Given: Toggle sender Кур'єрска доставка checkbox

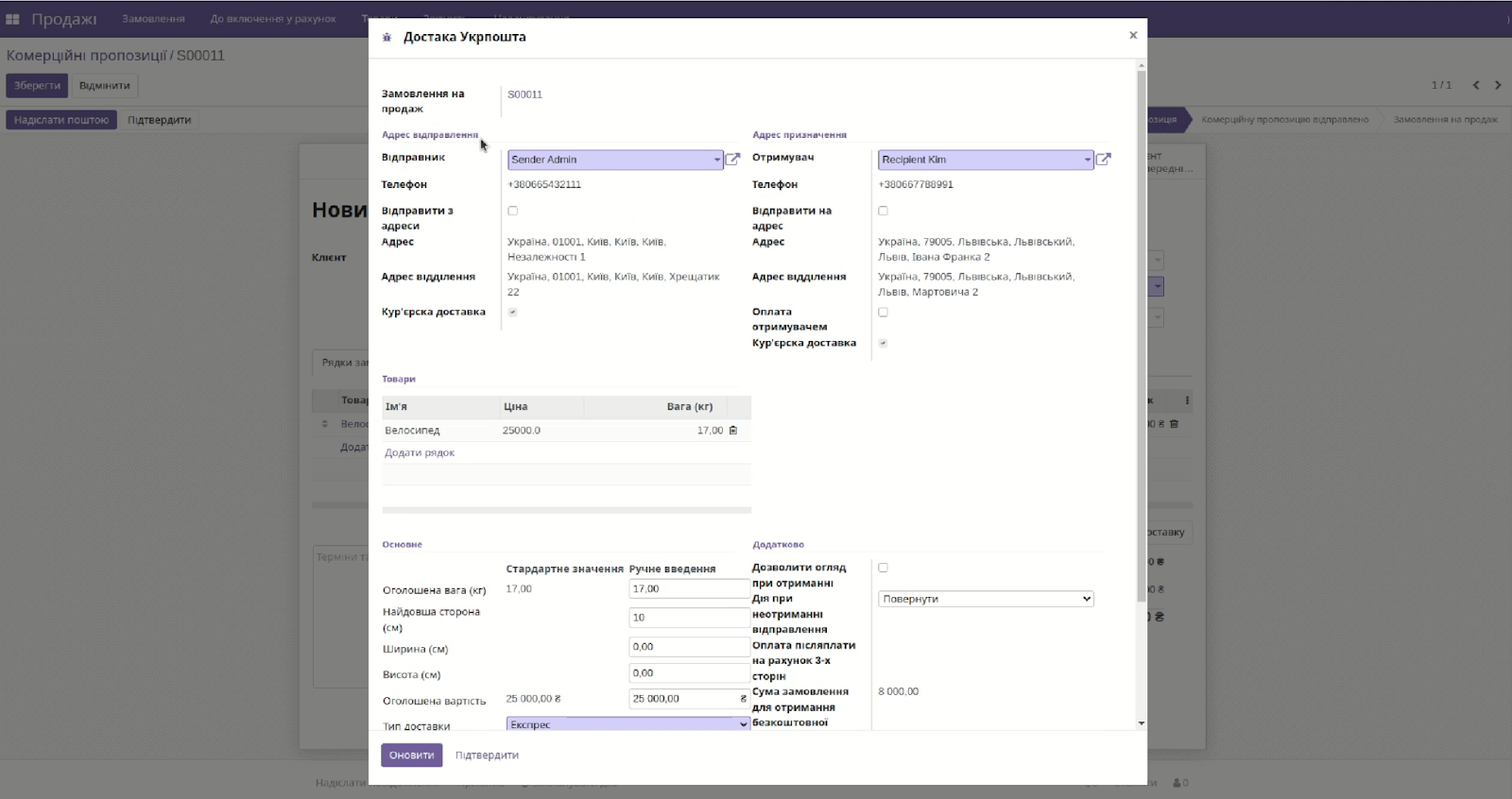Looking at the screenshot, I should 513,313.
